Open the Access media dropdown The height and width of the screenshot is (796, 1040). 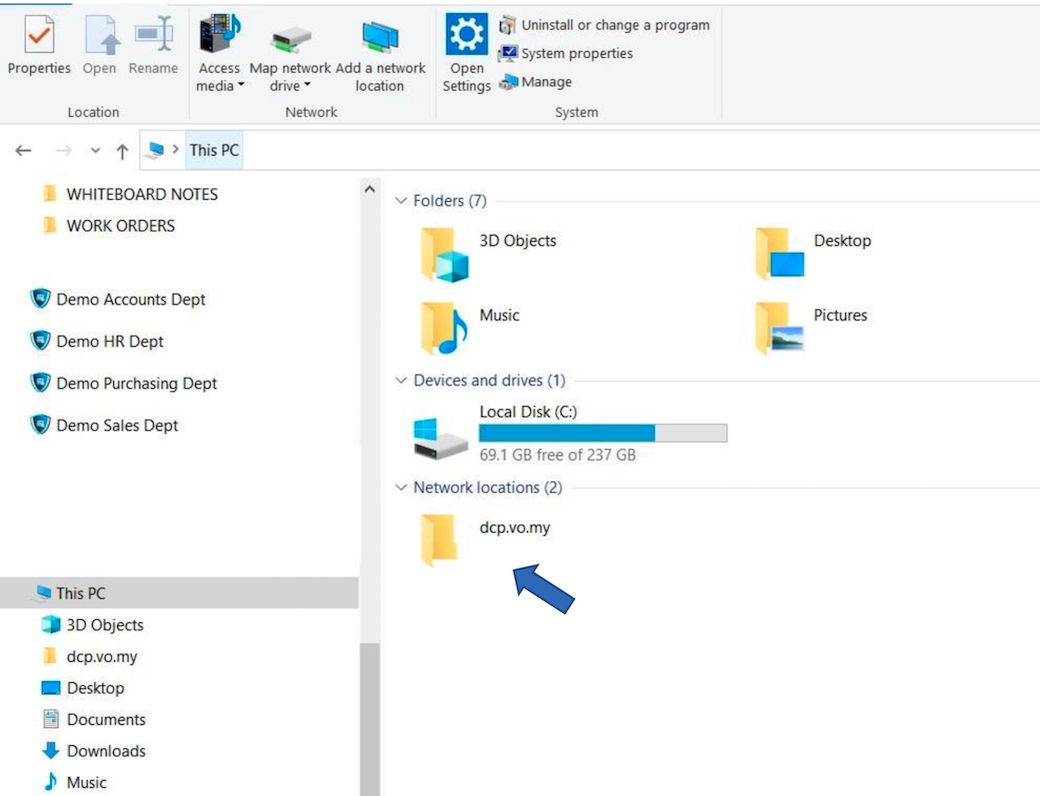(220, 86)
